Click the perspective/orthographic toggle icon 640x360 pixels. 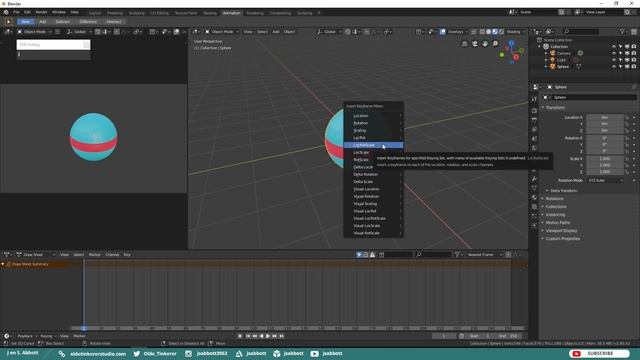click(464, 44)
